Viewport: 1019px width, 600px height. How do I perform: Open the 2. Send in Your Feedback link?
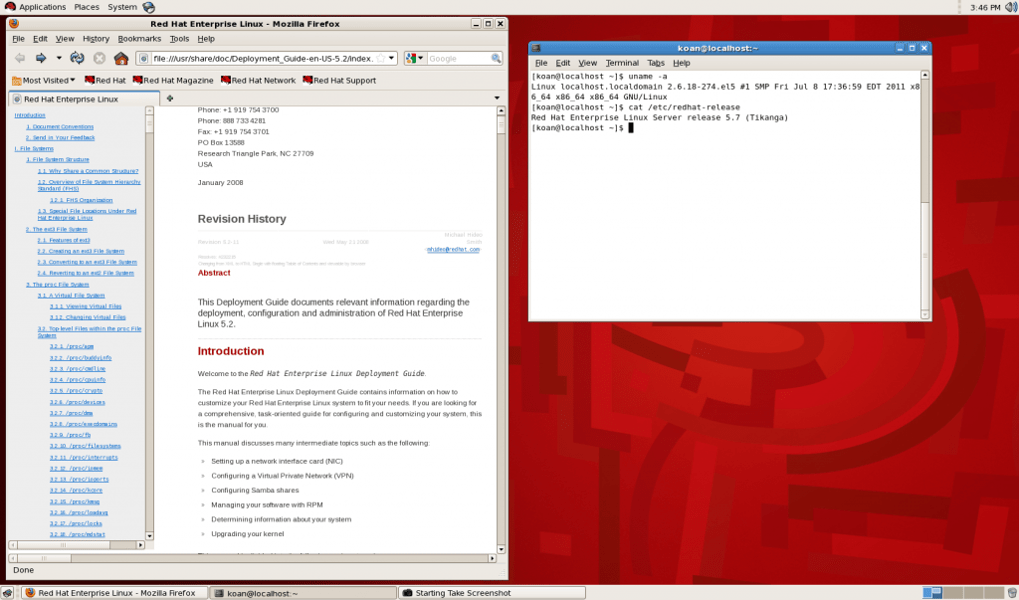tap(60, 138)
